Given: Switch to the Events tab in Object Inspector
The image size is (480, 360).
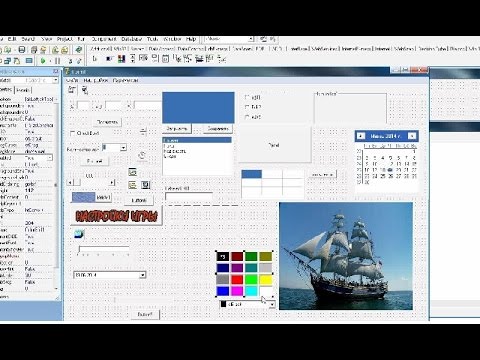Looking at the screenshot, I should point(23,90).
